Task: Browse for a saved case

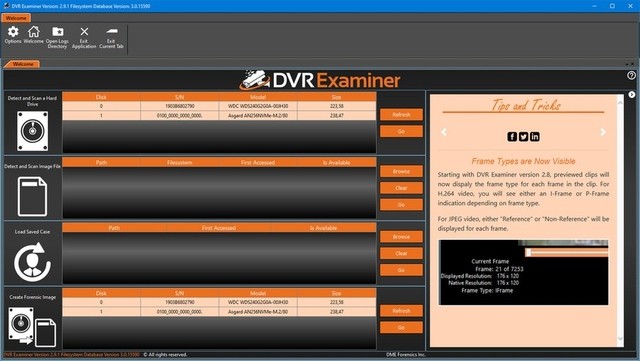Action: point(401,237)
